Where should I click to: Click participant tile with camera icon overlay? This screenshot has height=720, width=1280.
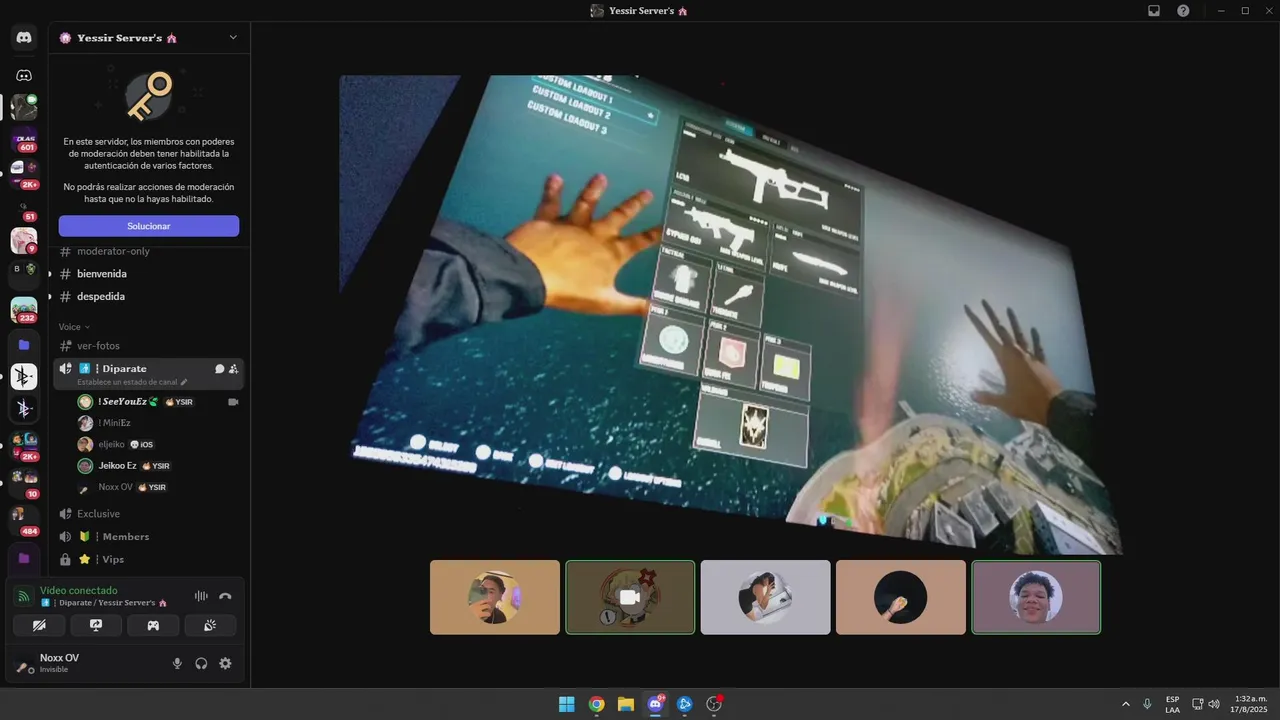(630, 597)
